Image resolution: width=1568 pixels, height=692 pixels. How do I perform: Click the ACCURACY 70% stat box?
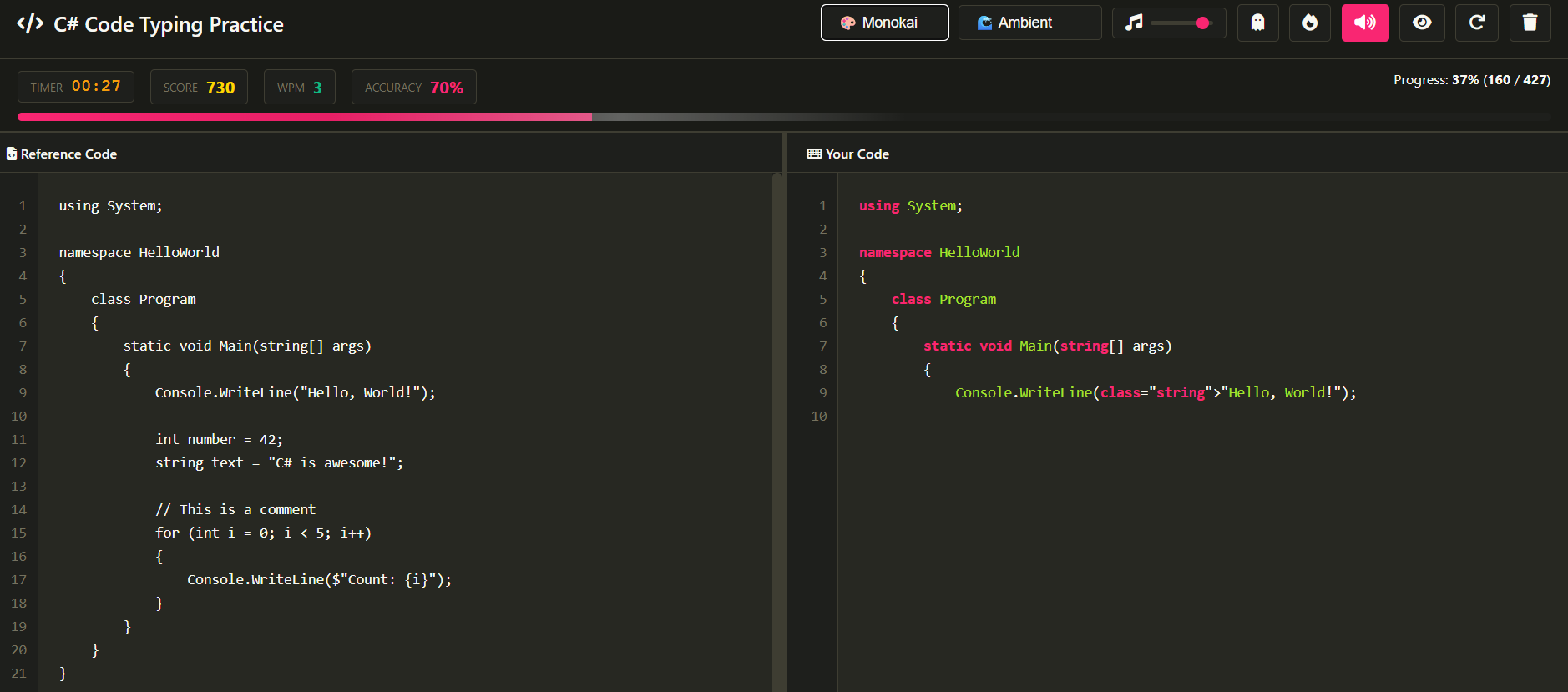tap(413, 88)
